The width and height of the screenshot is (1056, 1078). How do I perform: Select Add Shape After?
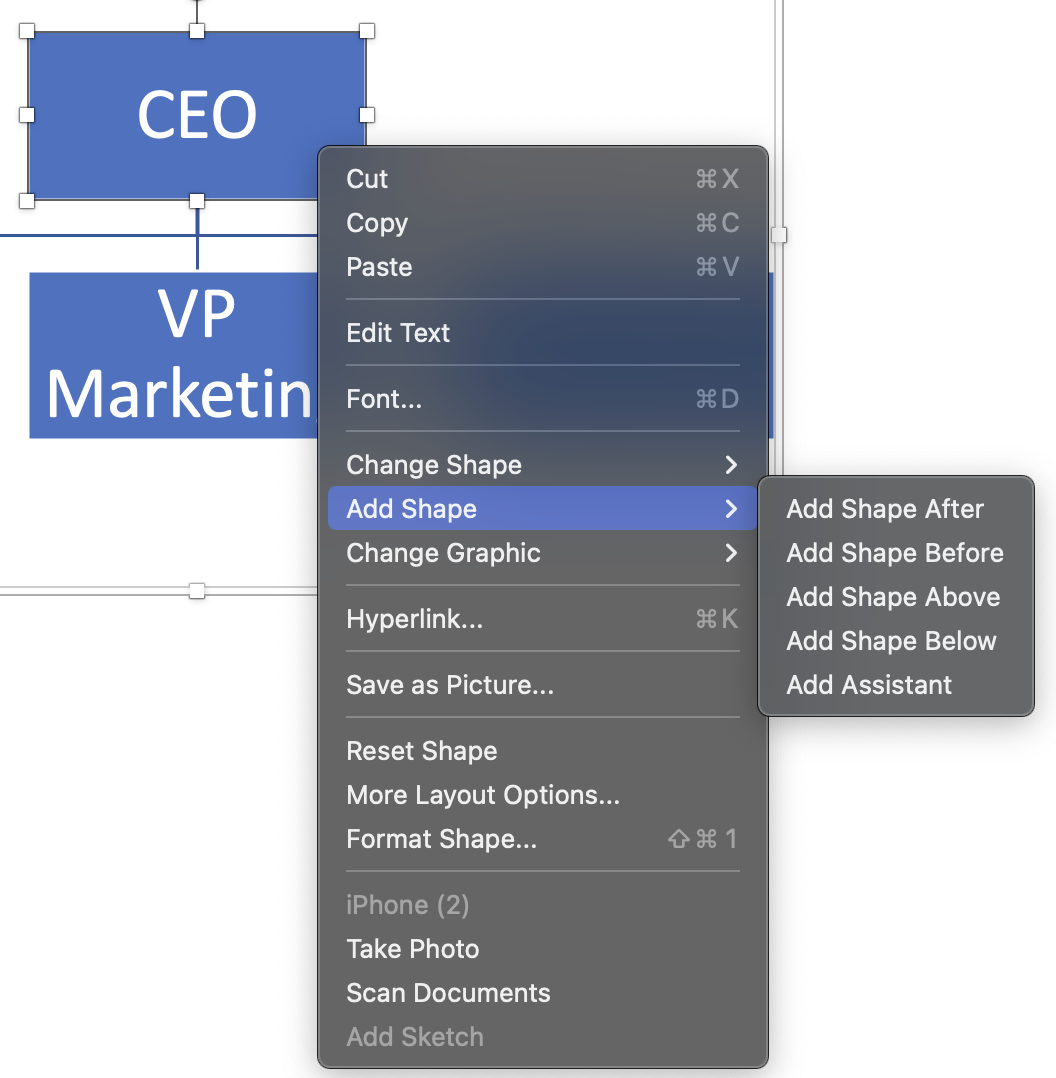click(884, 509)
